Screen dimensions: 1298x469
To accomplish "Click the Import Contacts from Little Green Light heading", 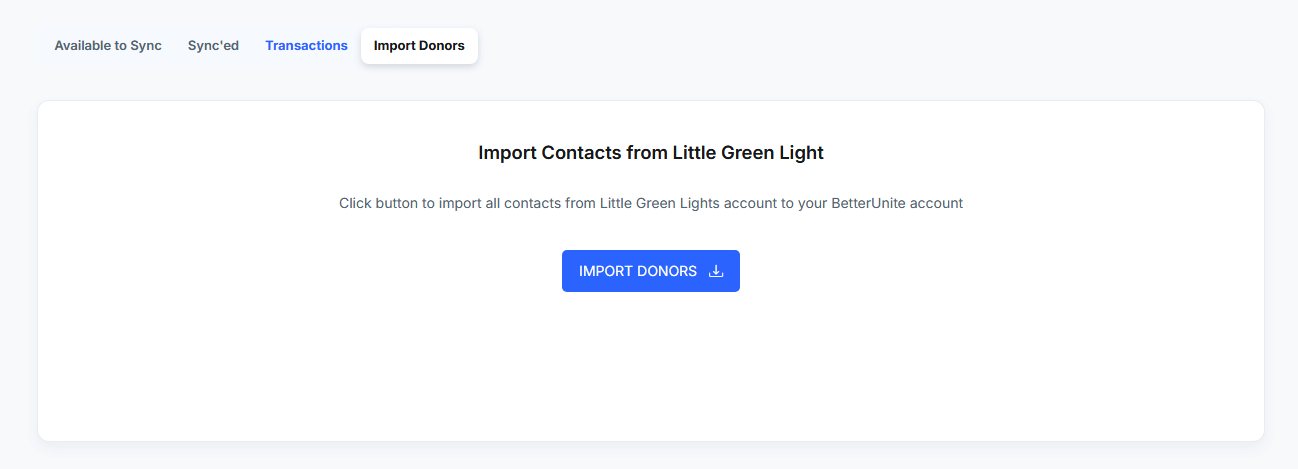I will click(651, 153).
